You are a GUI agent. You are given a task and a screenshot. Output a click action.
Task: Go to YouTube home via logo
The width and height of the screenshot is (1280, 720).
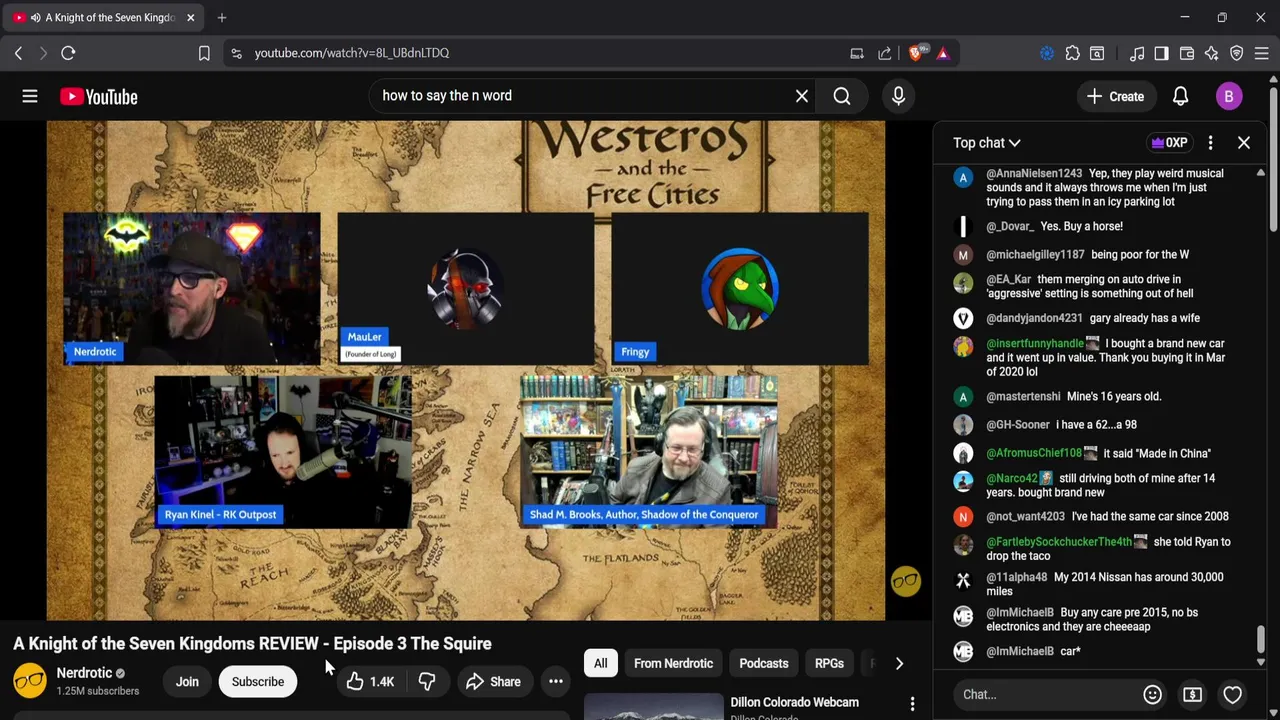click(x=98, y=97)
